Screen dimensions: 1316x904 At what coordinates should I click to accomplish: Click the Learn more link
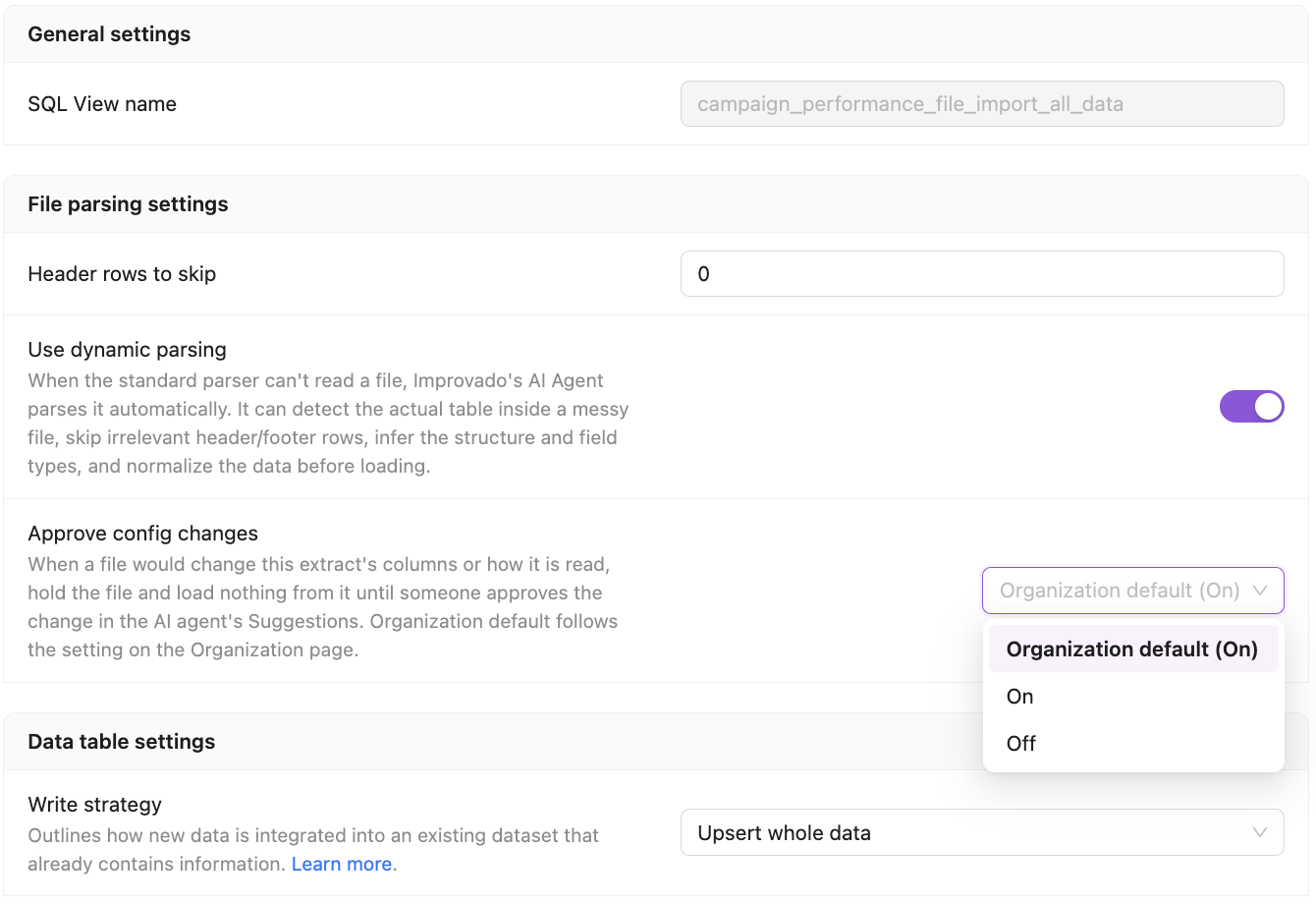point(342,865)
